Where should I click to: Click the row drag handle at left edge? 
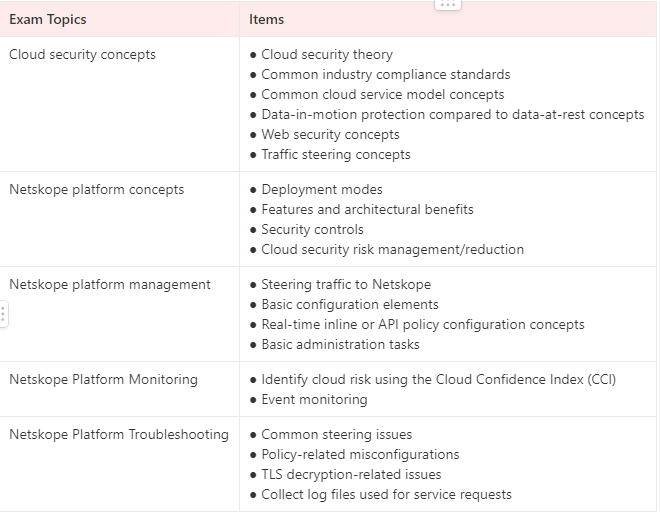tap(3, 315)
